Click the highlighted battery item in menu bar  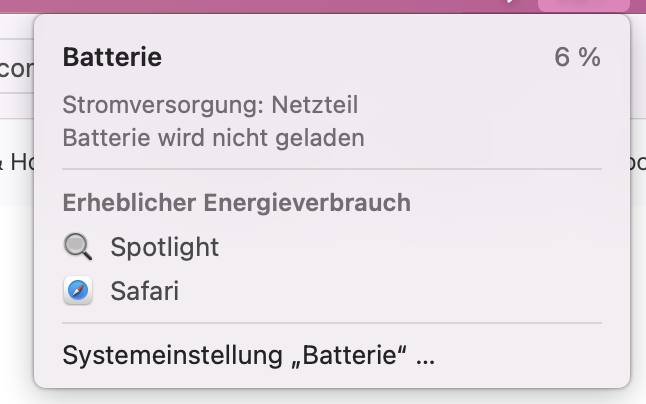(x=583, y=5)
